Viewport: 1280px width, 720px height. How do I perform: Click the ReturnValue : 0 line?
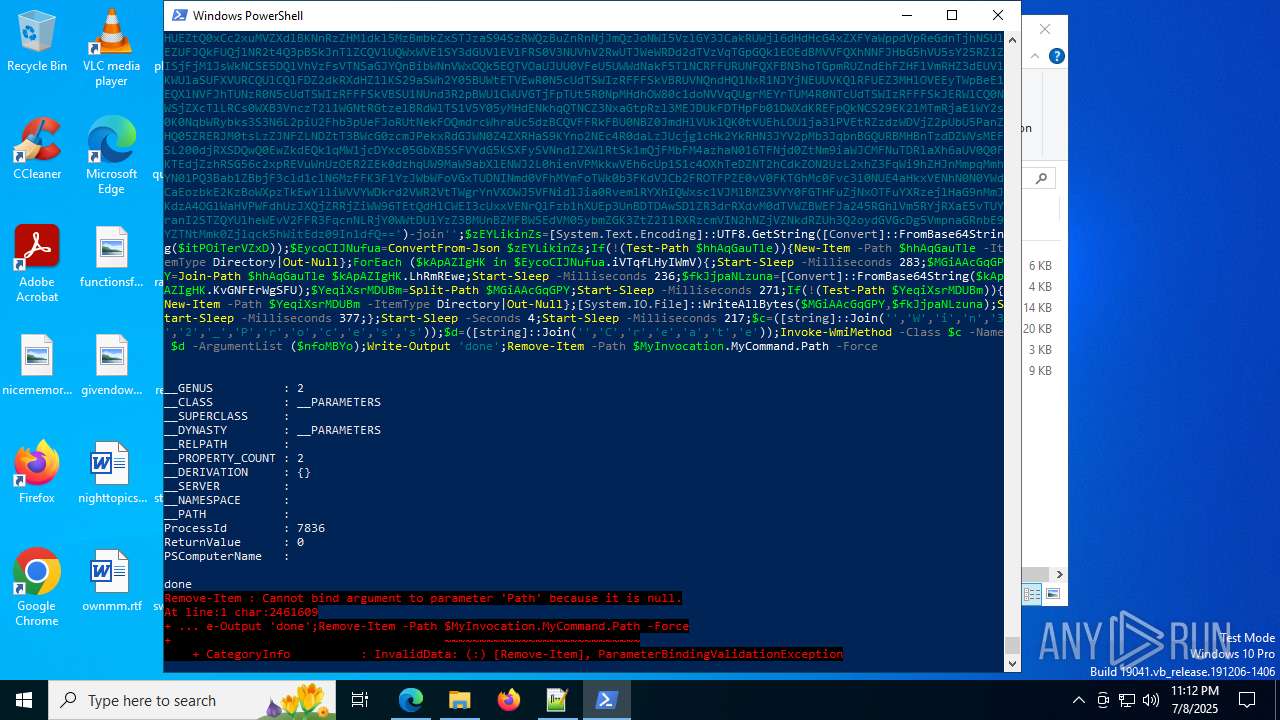tap(234, 542)
